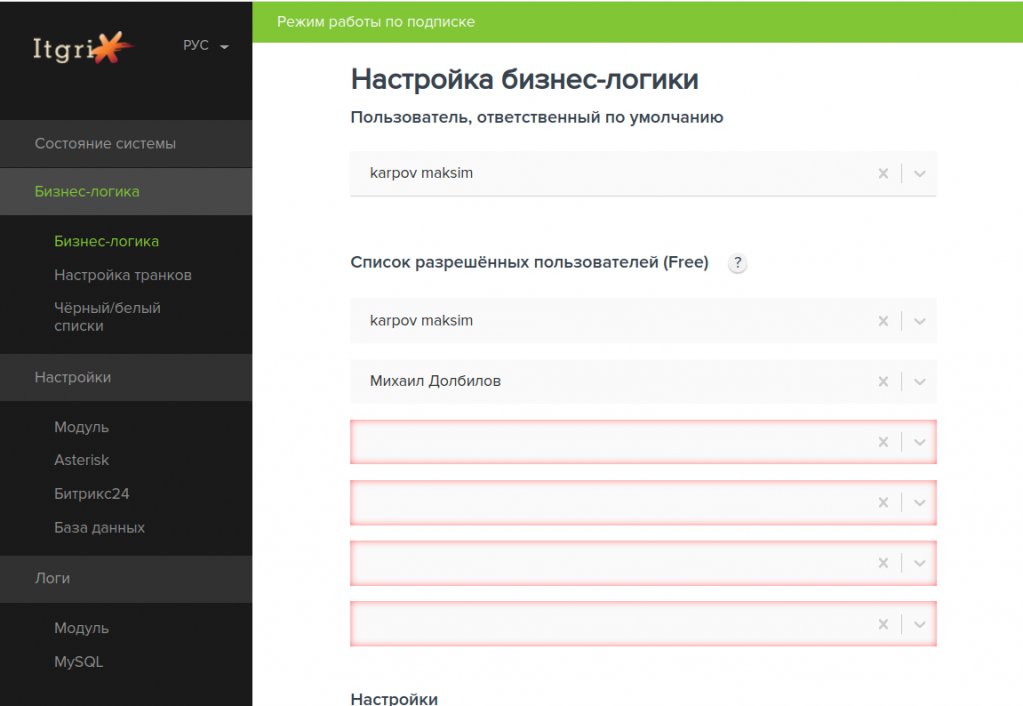Open Asterisk settings page
Image resolution: width=1023 pixels, height=706 pixels.
(x=81, y=460)
